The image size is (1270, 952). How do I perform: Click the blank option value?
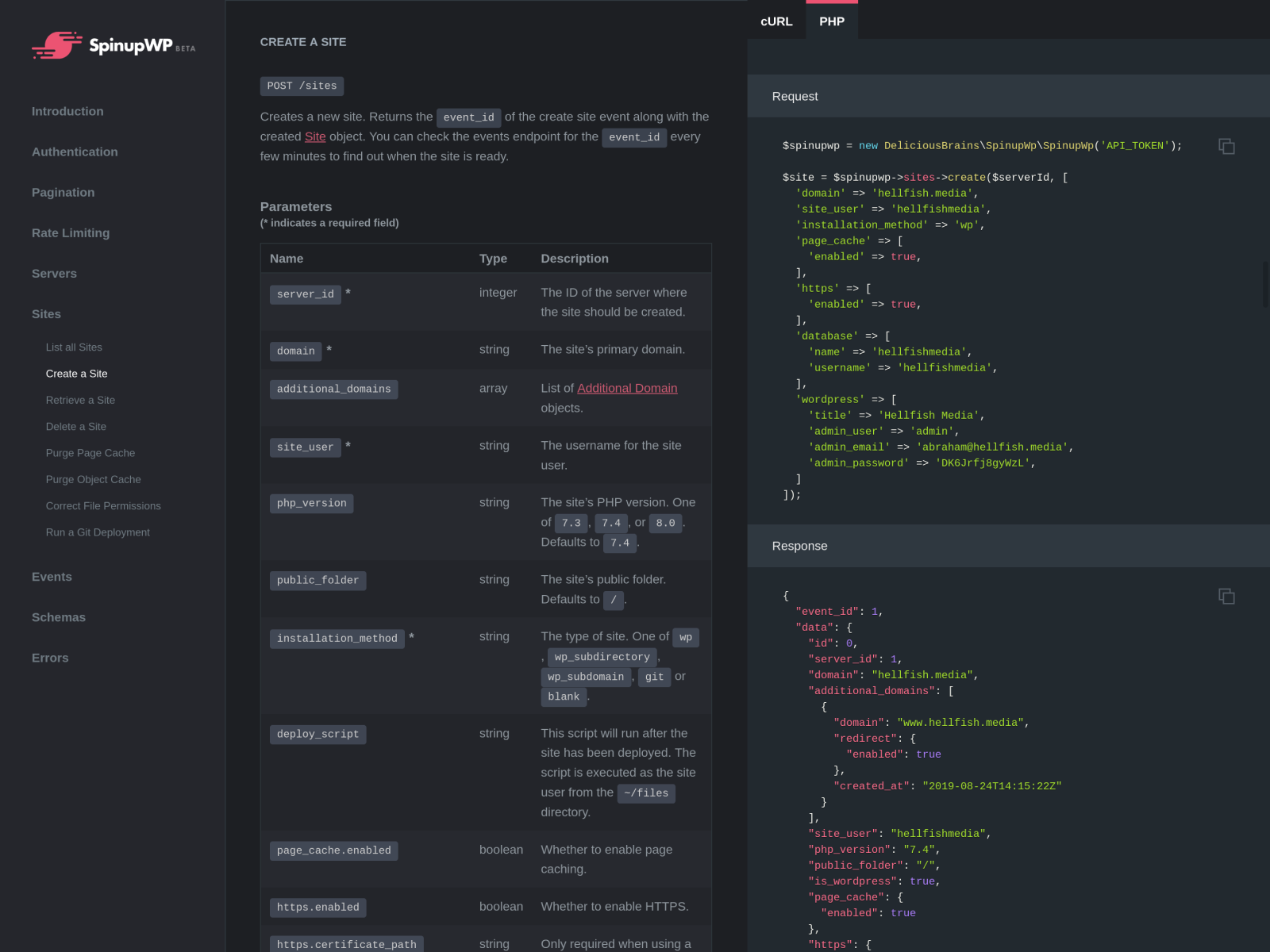564,697
